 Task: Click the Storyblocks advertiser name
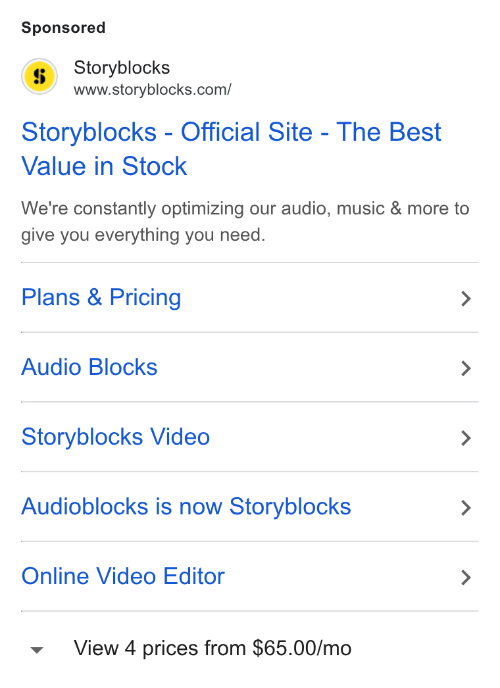point(121,68)
